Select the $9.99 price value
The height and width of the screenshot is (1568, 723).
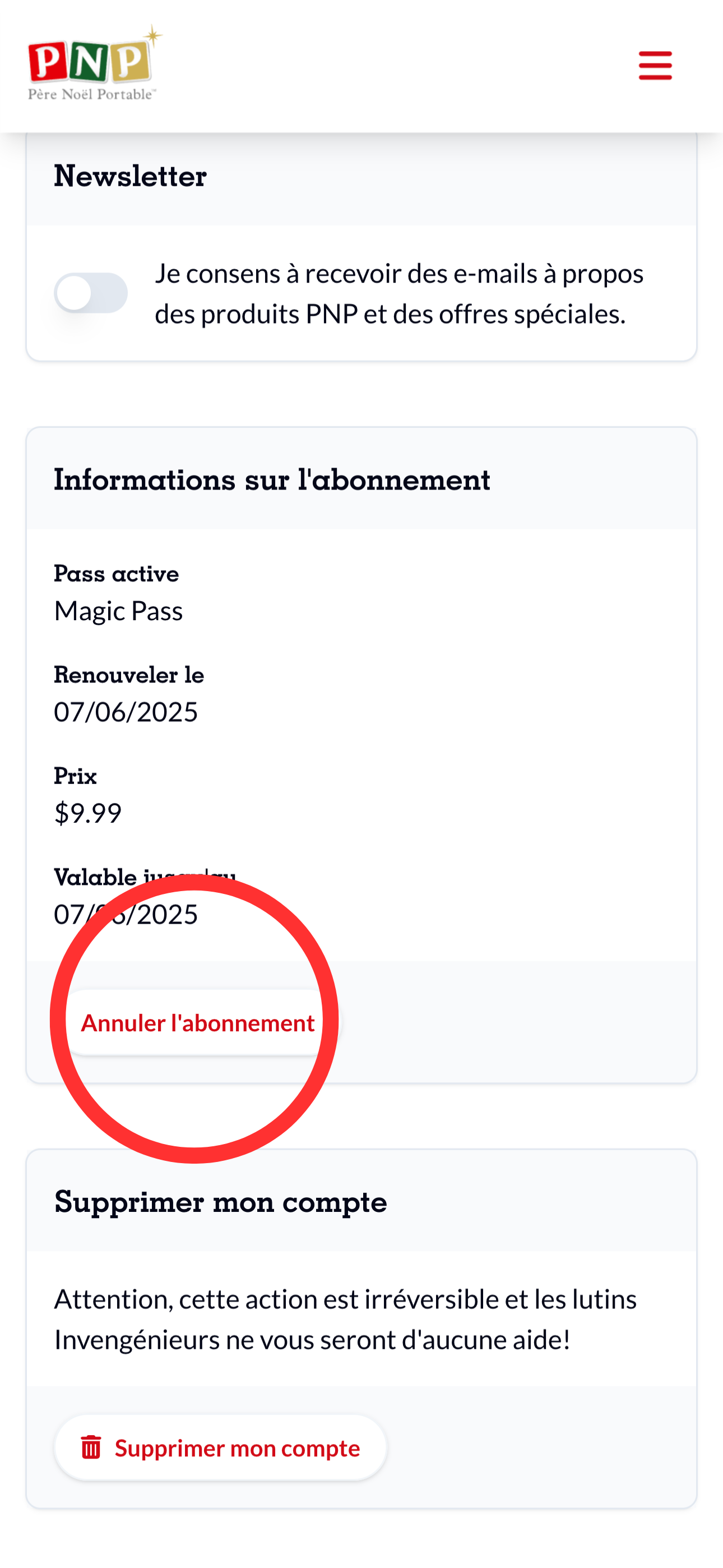[x=87, y=813]
